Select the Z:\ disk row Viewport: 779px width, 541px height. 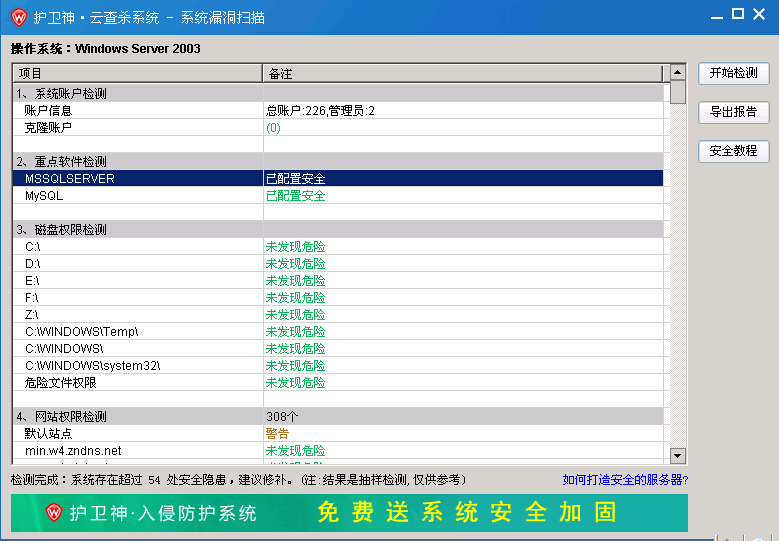pos(338,314)
